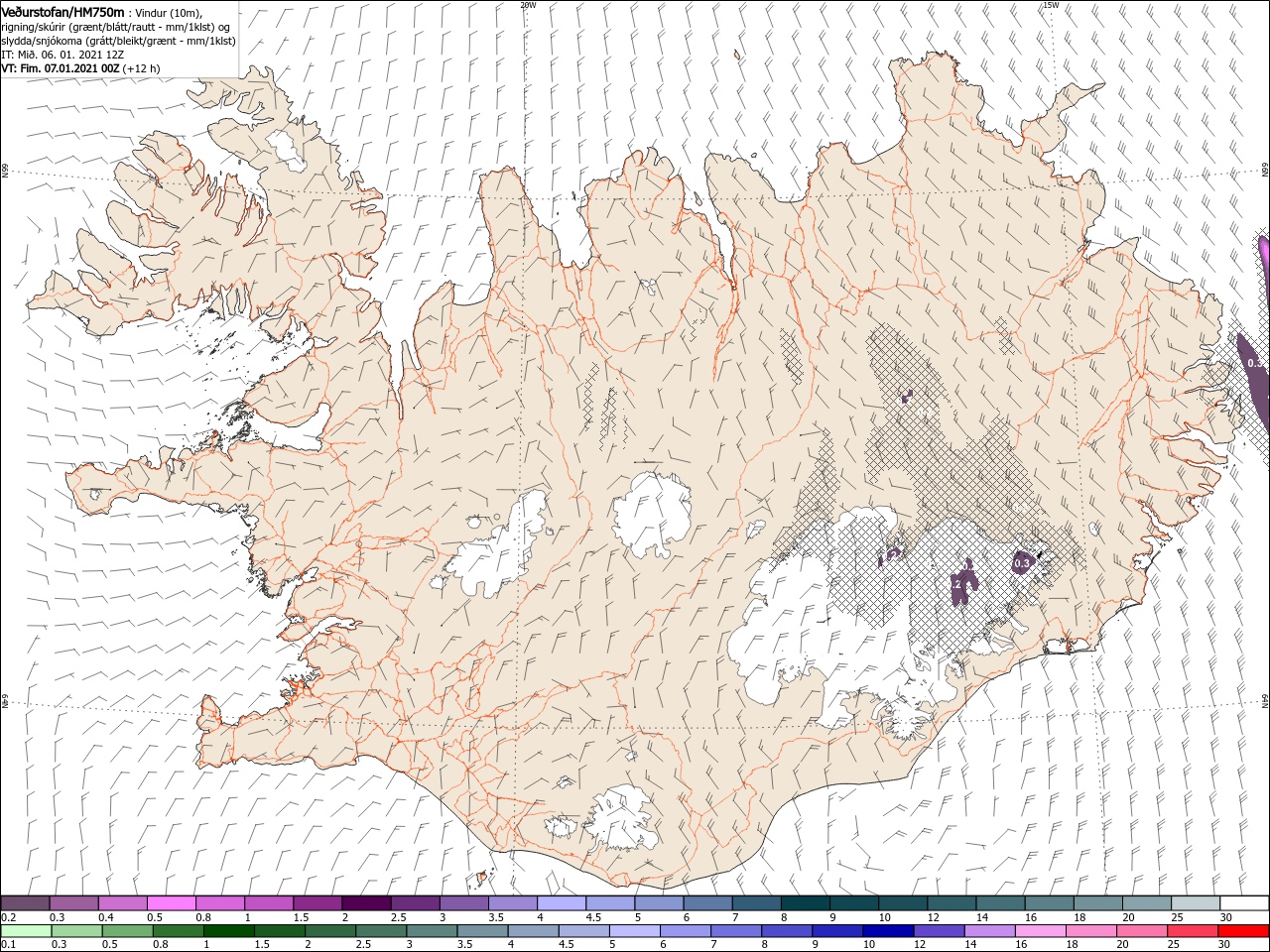The width and height of the screenshot is (1270, 952).
Task: Pick the bottom-row violet legend swatch starting at 14
Action: 989,931
